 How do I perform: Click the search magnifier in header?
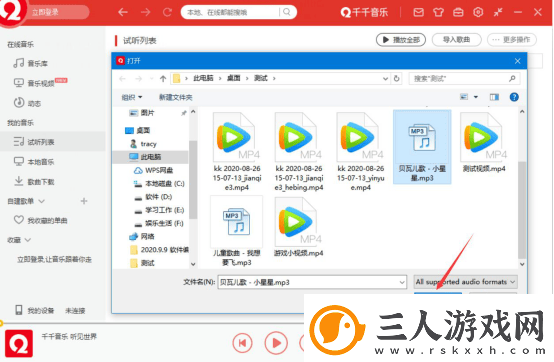click(287, 12)
